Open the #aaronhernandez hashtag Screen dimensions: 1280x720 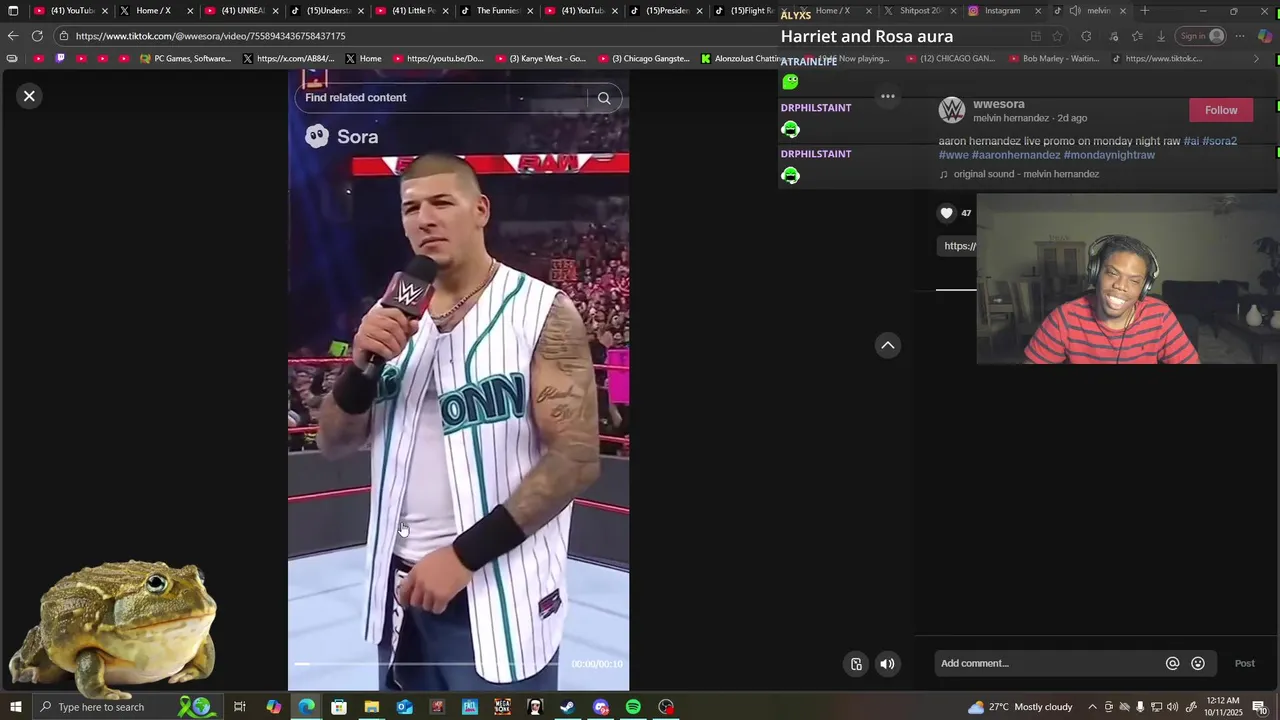pos(1016,155)
